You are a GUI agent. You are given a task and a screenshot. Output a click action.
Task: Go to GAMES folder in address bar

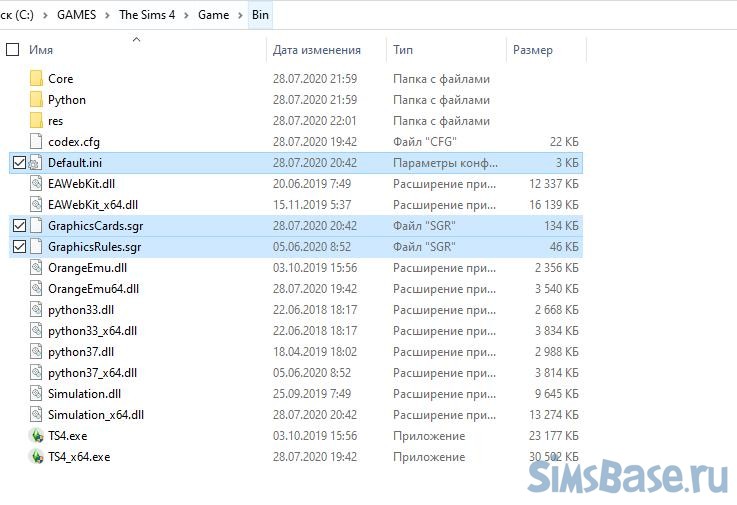coord(77,15)
